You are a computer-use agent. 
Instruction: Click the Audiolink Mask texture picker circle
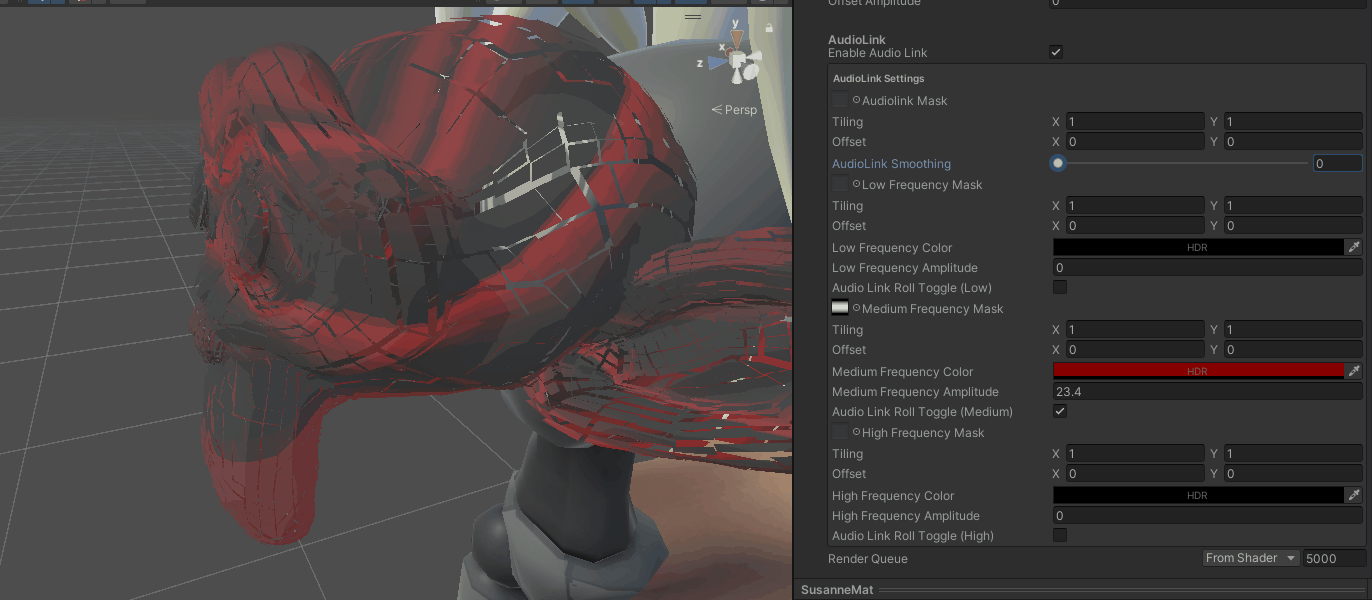coord(856,100)
